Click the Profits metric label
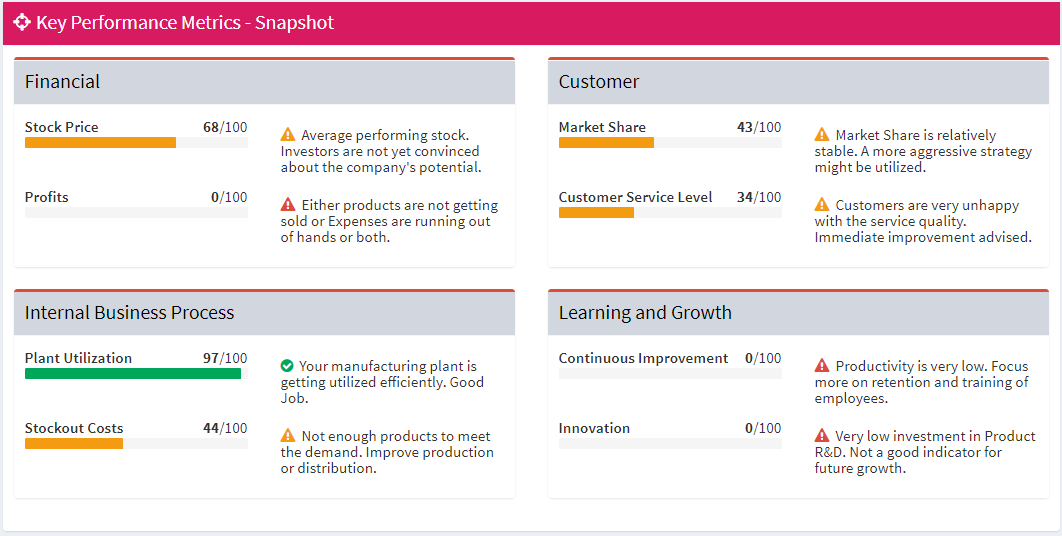 pos(47,197)
